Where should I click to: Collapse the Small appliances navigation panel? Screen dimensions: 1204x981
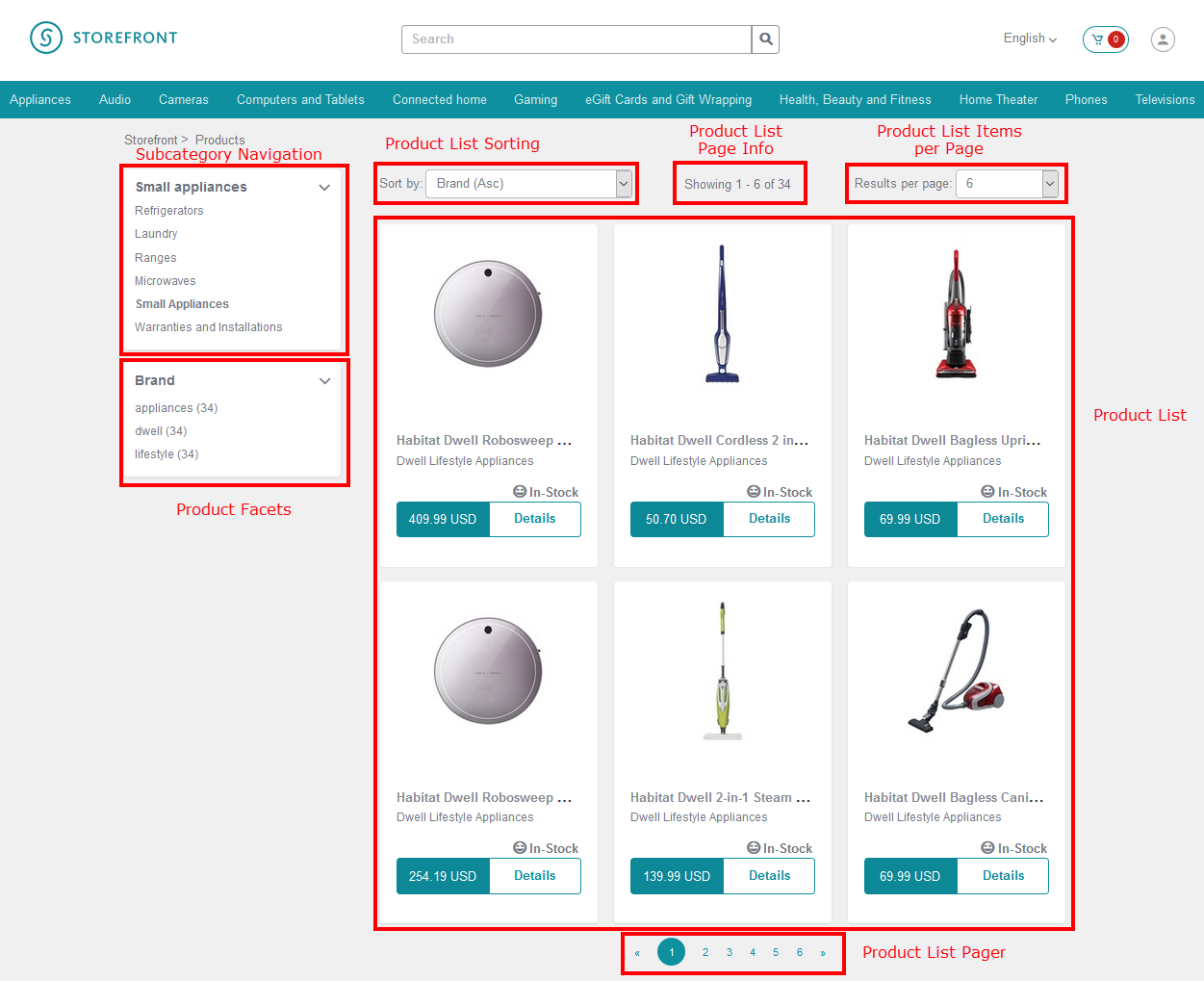pos(324,188)
